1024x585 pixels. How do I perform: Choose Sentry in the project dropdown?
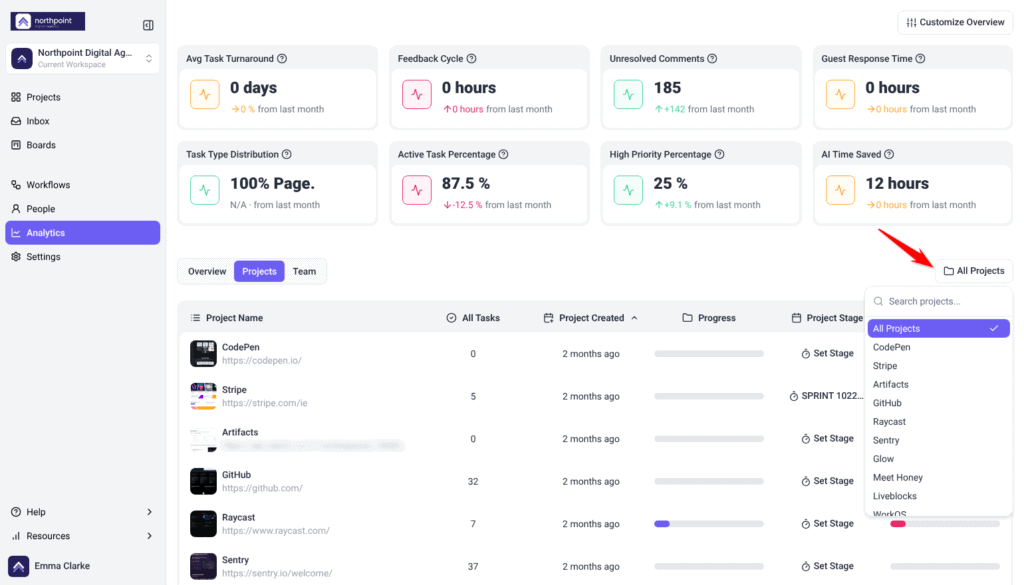pos(938,440)
